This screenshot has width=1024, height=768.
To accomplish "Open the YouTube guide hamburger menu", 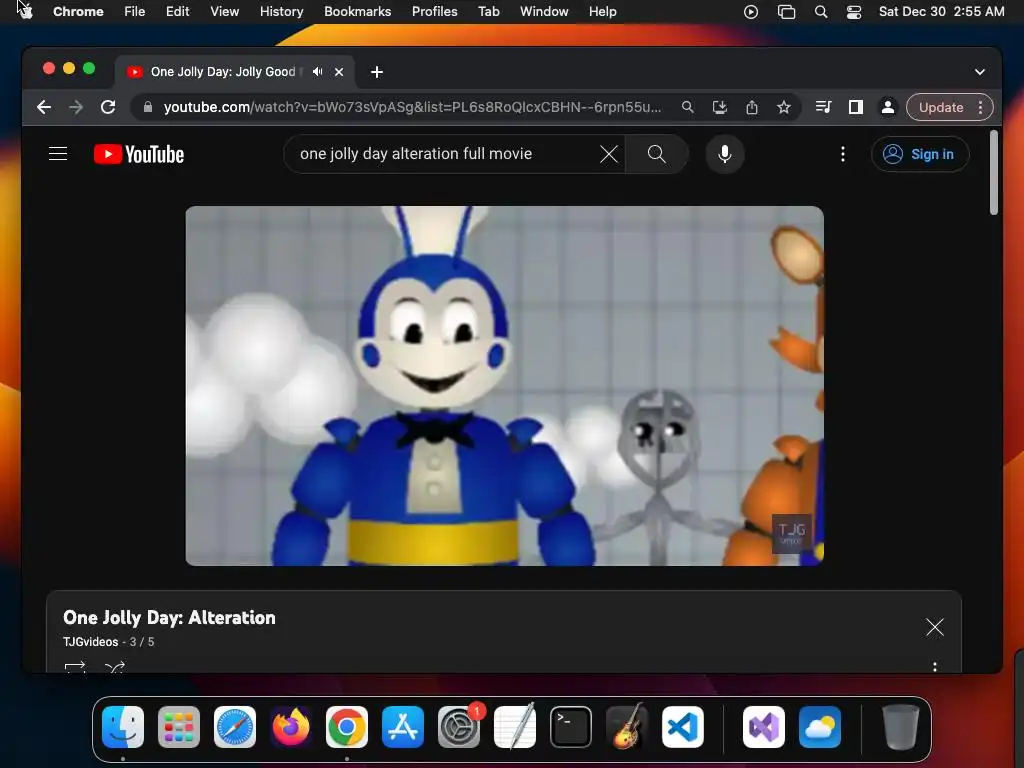I will point(58,154).
